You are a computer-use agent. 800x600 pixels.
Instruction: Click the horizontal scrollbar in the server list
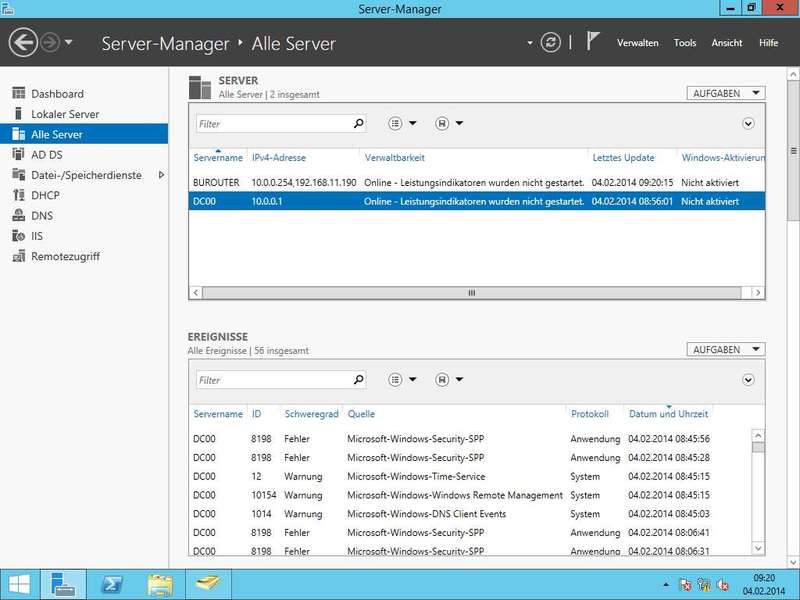[472, 293]
